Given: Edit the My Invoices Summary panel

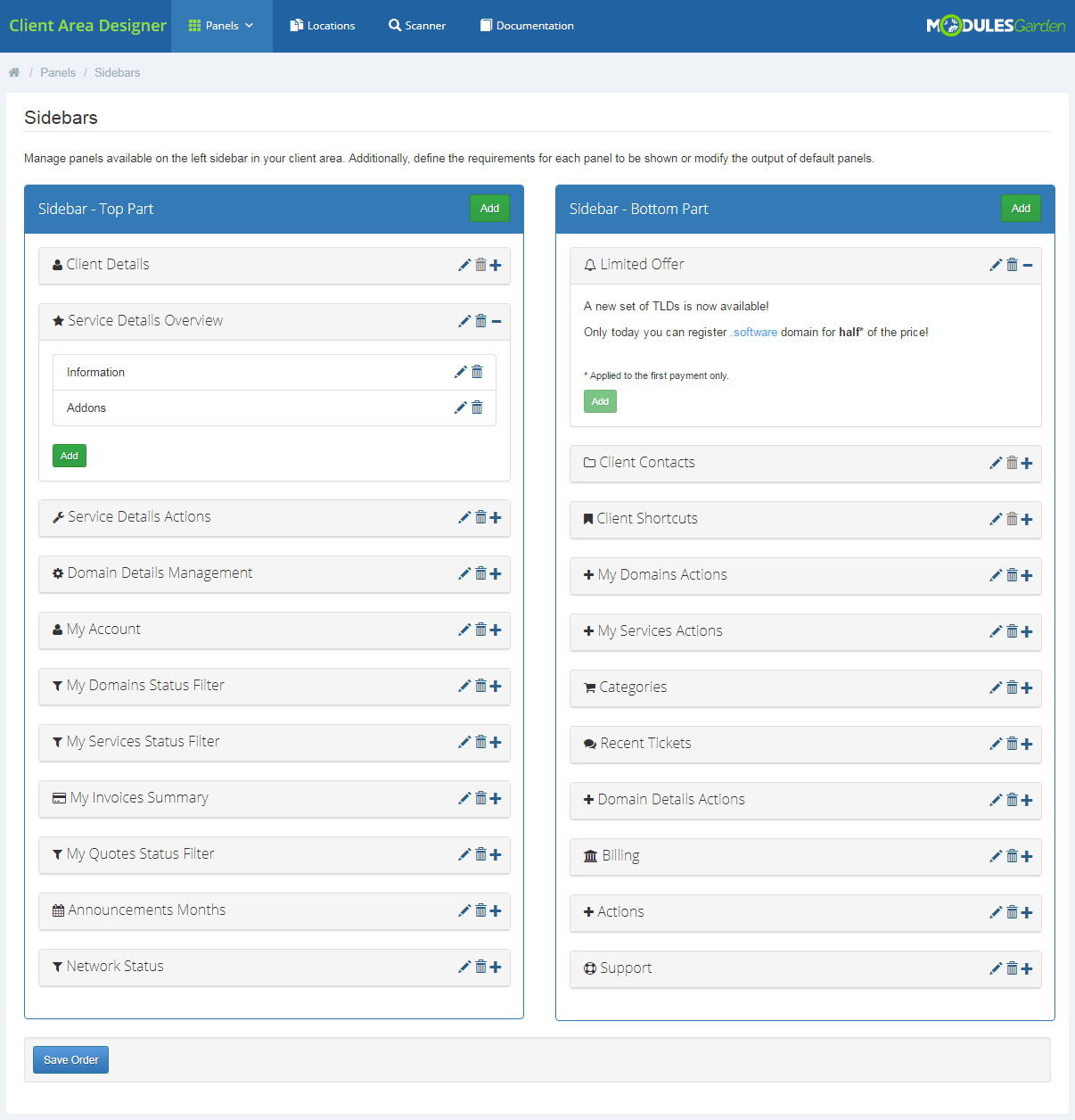Looking at the screenshot, I should click(464, 798).
